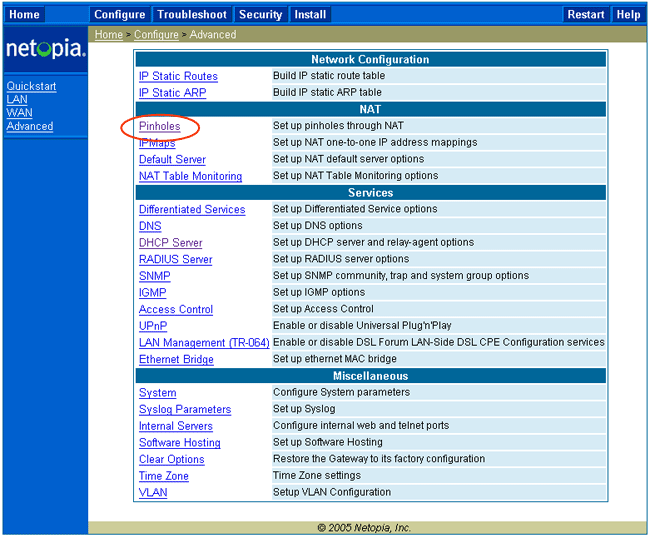This screenshot has width=650, height=538.
Task: Click the Netopia logo
Action: [46, 49]
